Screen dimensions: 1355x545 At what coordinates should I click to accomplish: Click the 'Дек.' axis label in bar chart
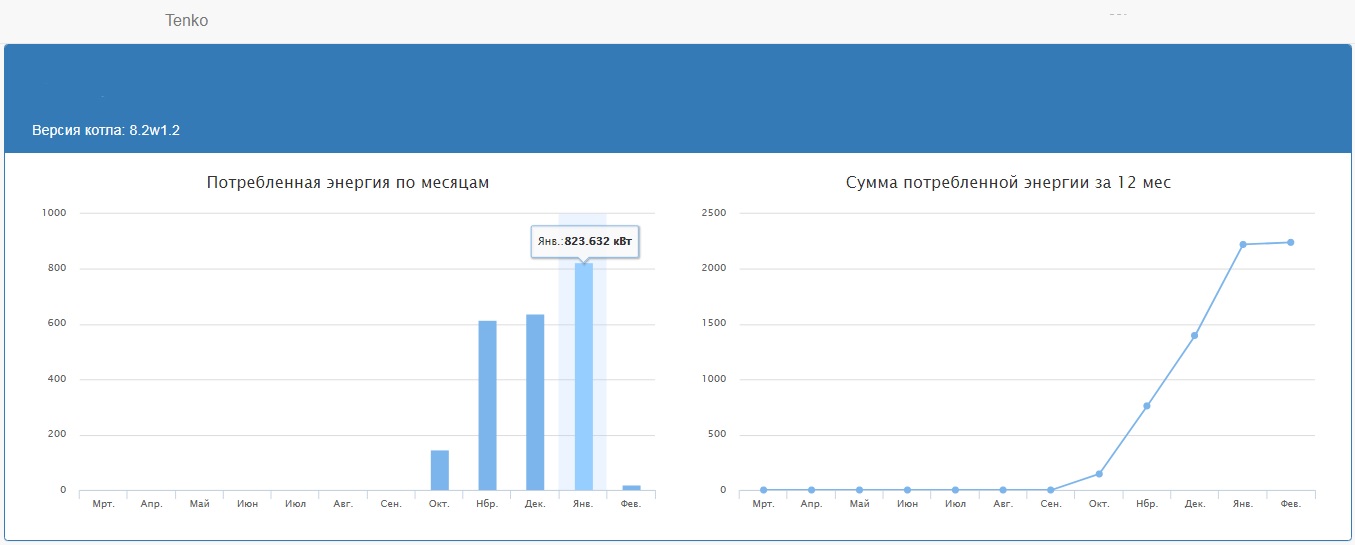click(535, 504)
